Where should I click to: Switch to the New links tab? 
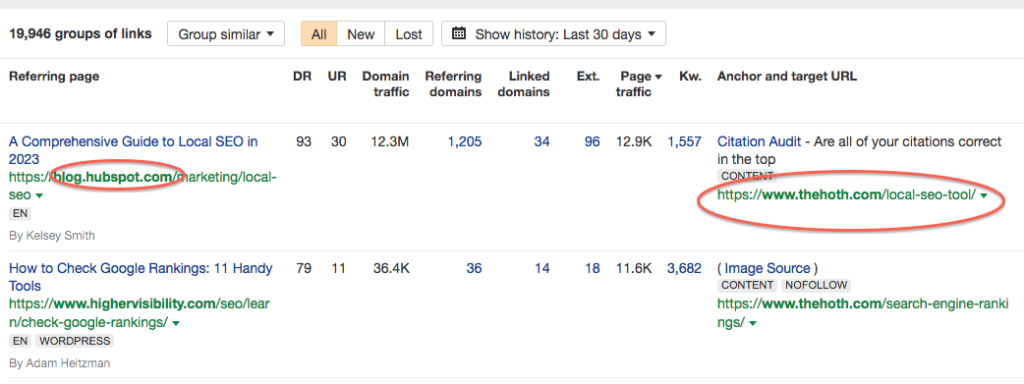click(360, 34)
